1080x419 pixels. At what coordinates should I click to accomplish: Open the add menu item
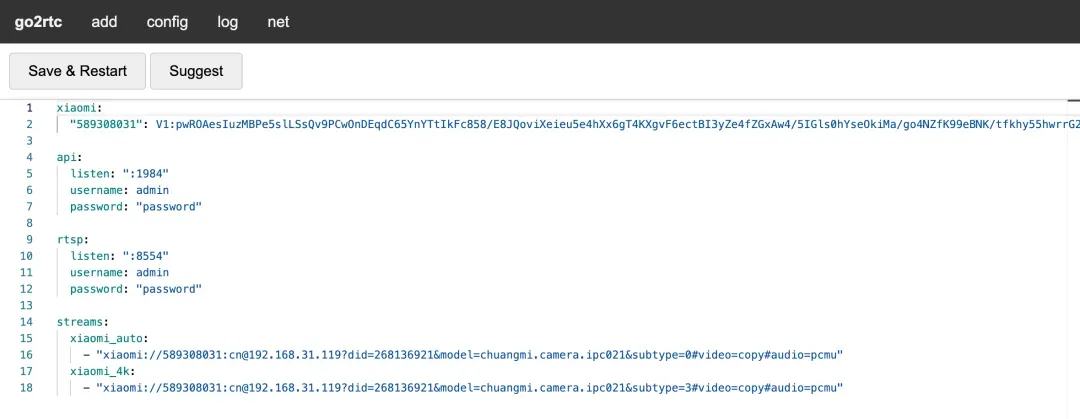(104, 21)
